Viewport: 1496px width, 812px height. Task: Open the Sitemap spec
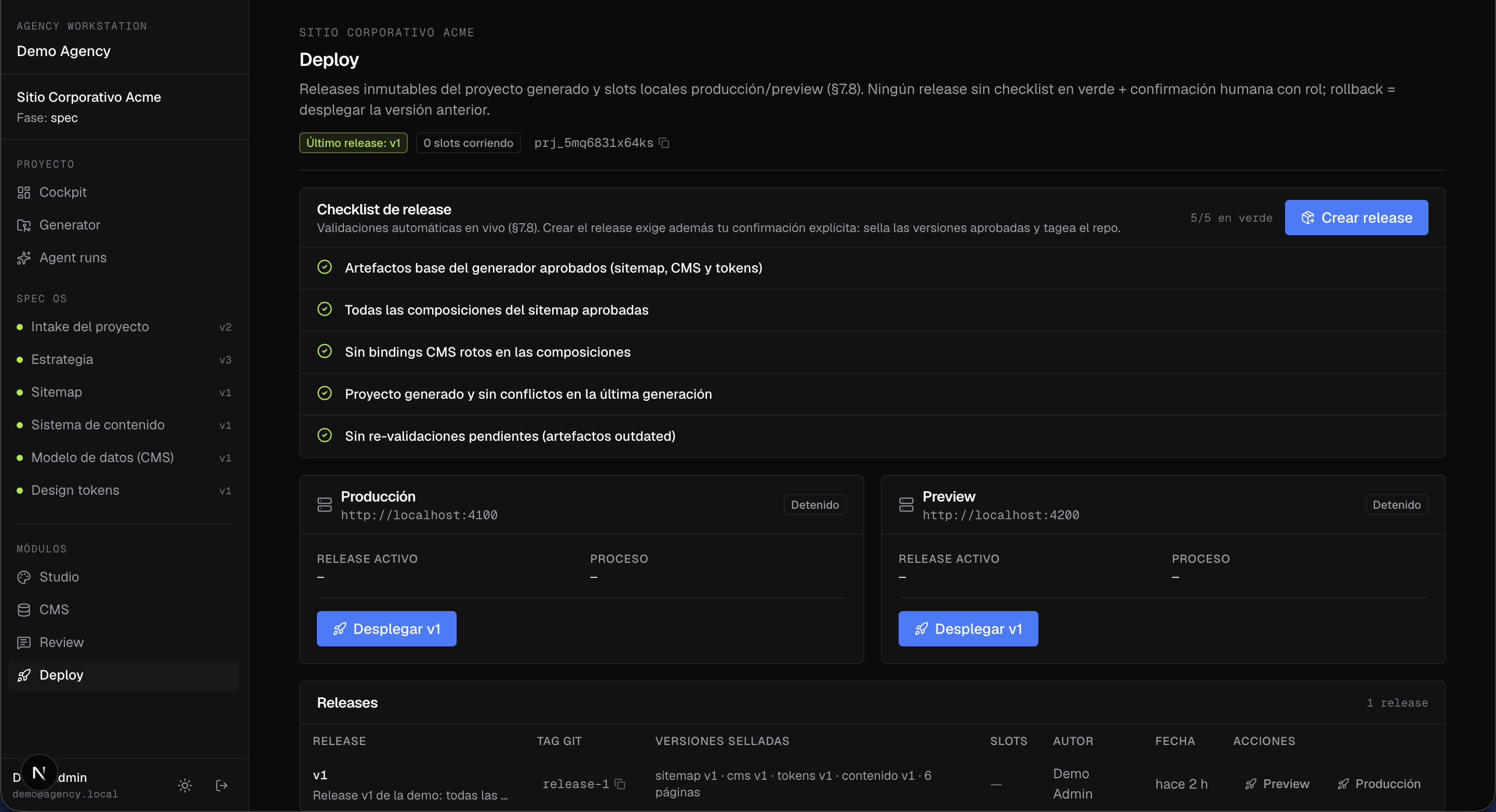point(124,393)
